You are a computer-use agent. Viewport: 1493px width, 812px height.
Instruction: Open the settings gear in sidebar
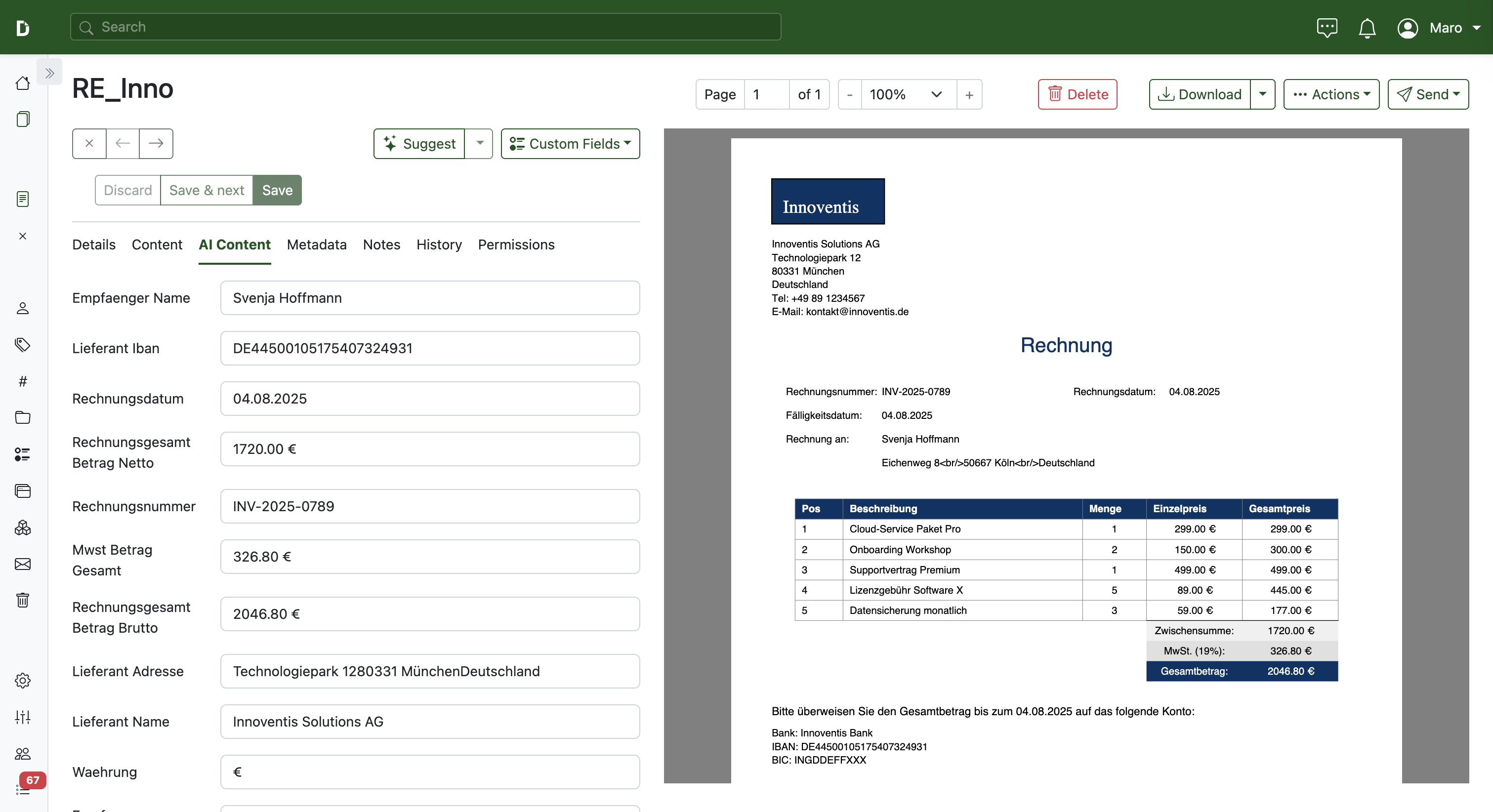click(23, 681)
